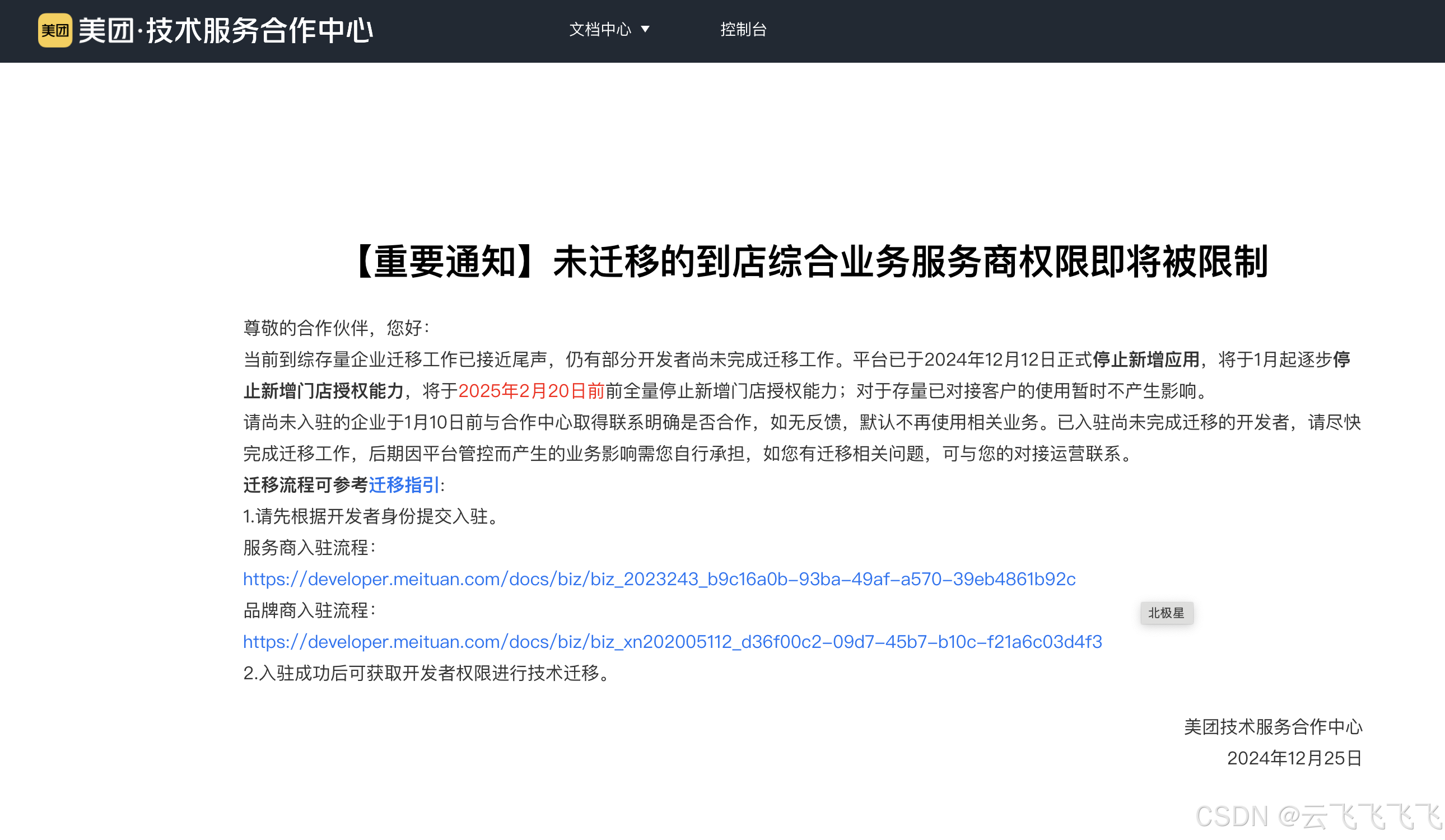
Task: Click the 尊敬的合作伙伴 greeting line
Action: pos(336,328)
